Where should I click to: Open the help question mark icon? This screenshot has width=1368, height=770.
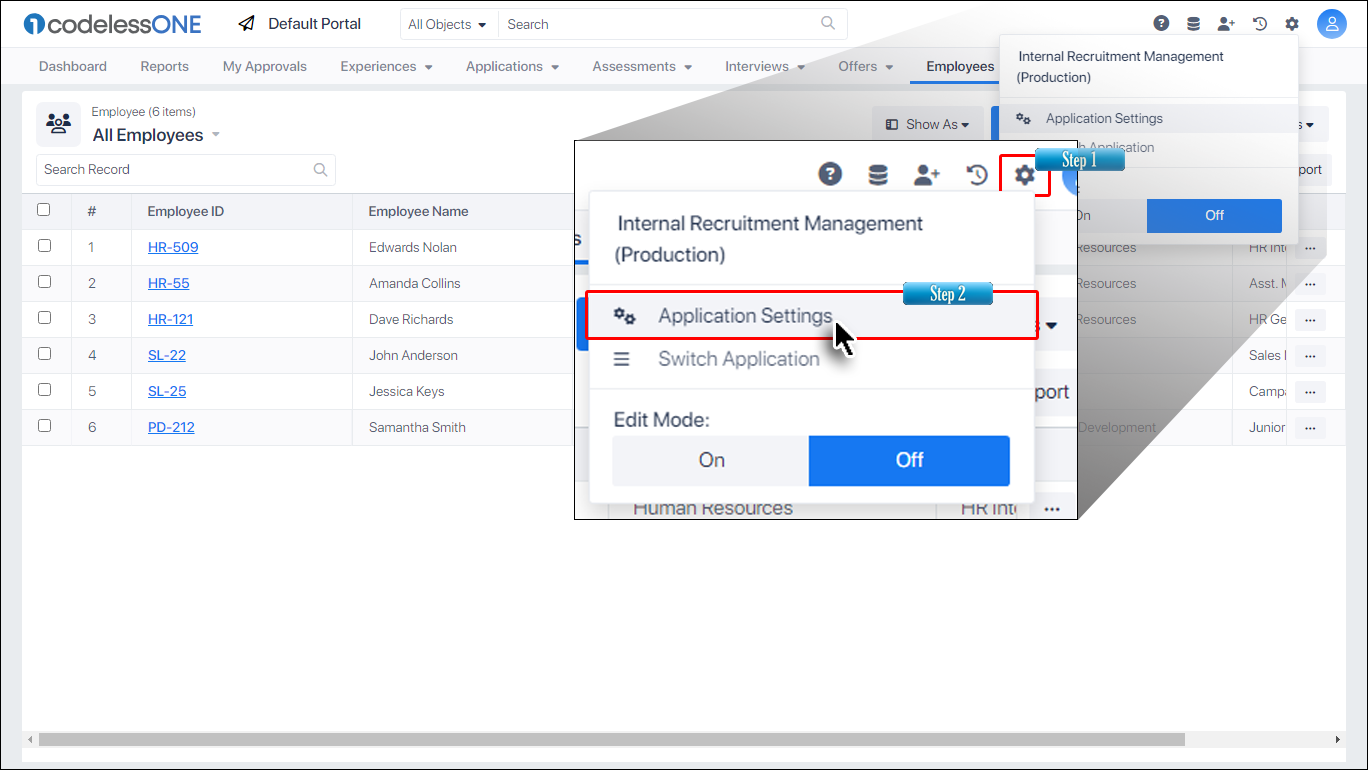[x=1161, y=23]
